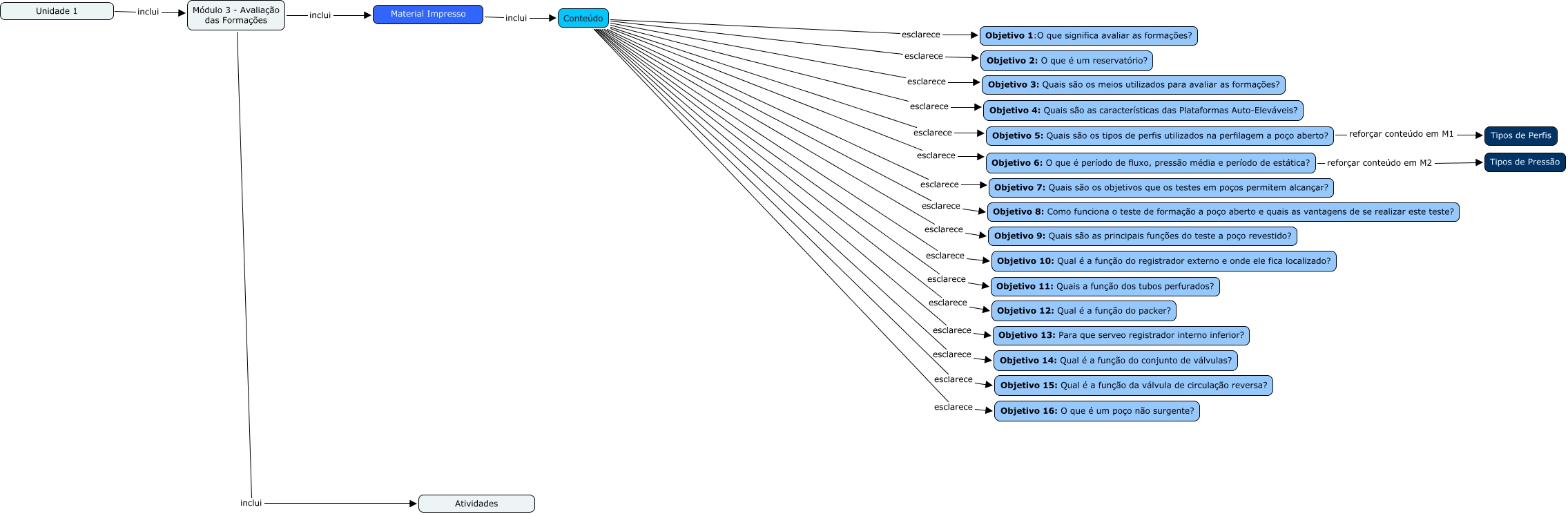Select Objetivo 10 about registrador externo
The image size is (1568, 514).
1163,261
